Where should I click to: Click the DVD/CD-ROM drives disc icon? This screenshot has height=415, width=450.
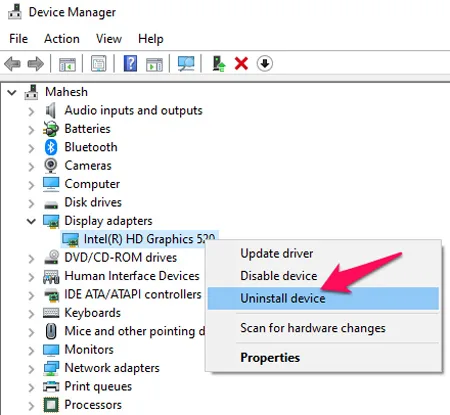click(51, 257)
